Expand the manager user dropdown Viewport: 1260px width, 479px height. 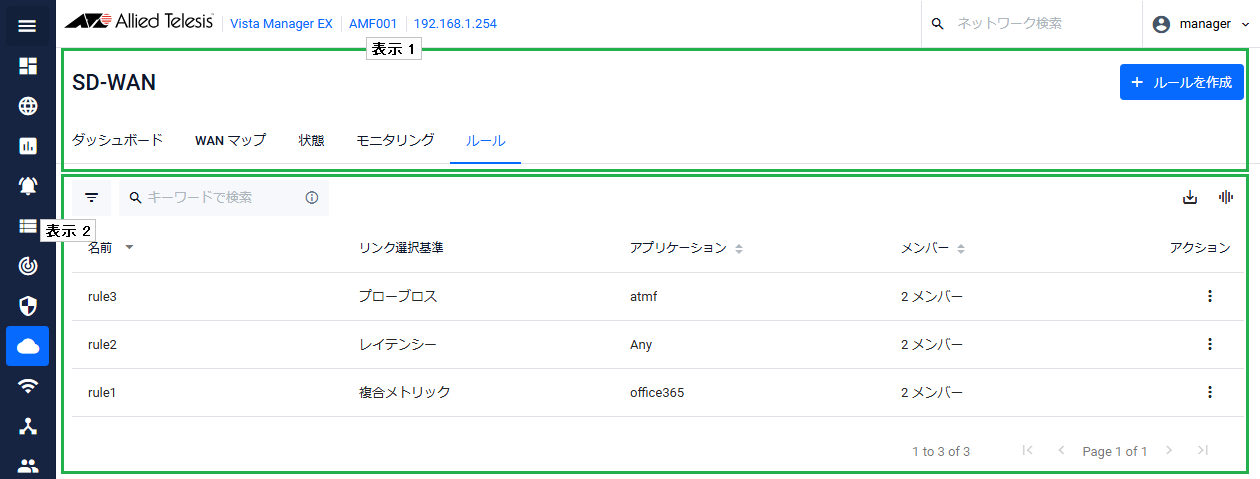coord(1200,24)
